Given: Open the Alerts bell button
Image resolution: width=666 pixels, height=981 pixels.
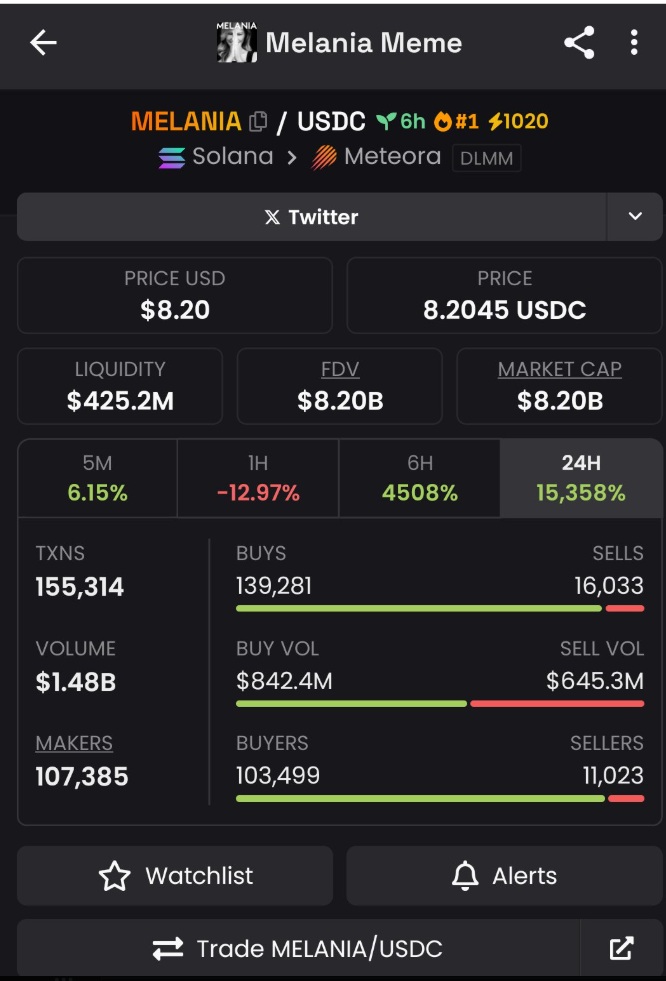Looking at the screenshot, I should [x=504, y=876].
